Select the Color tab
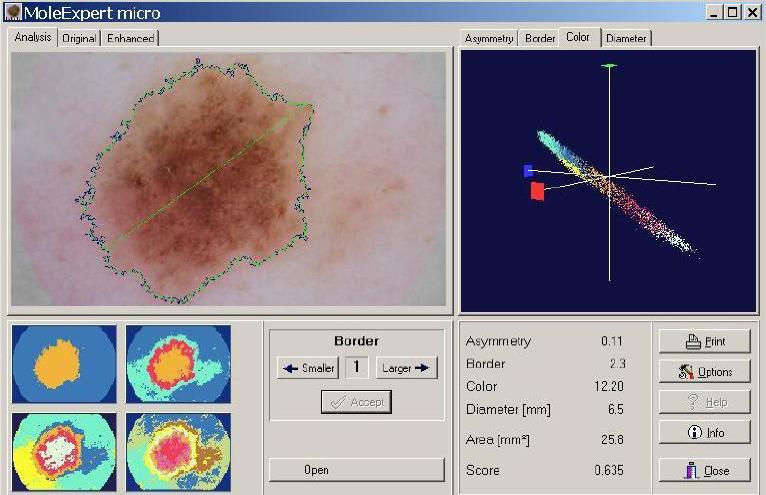 [x=578, y=37]
